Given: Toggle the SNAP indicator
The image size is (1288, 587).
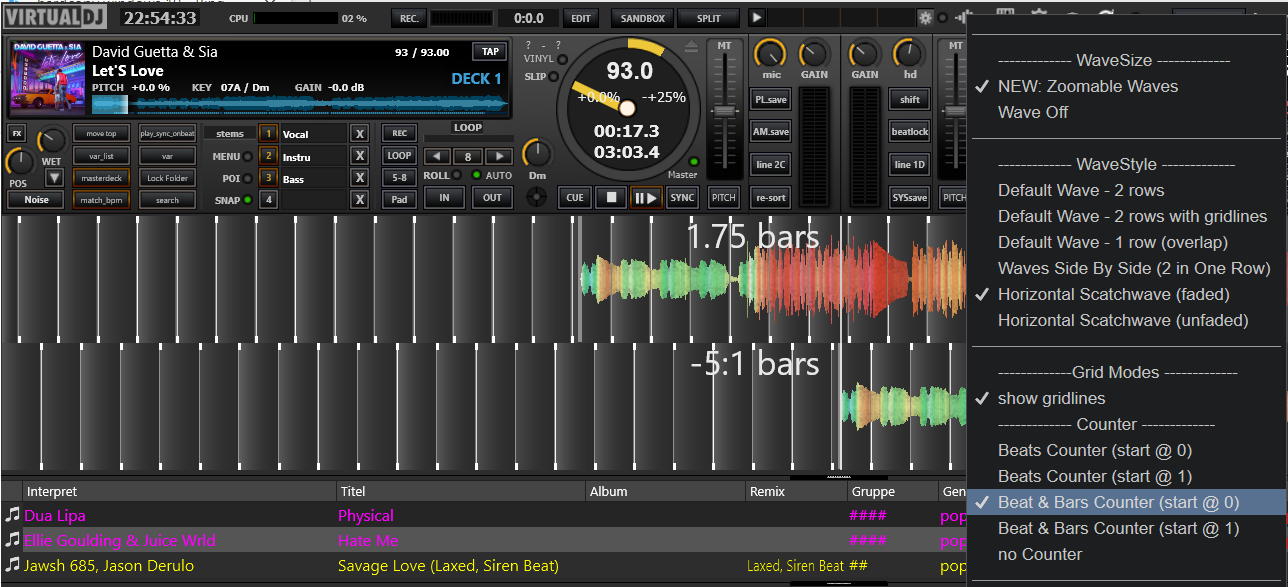Looking at the screenshot, I should coord(247,200).
